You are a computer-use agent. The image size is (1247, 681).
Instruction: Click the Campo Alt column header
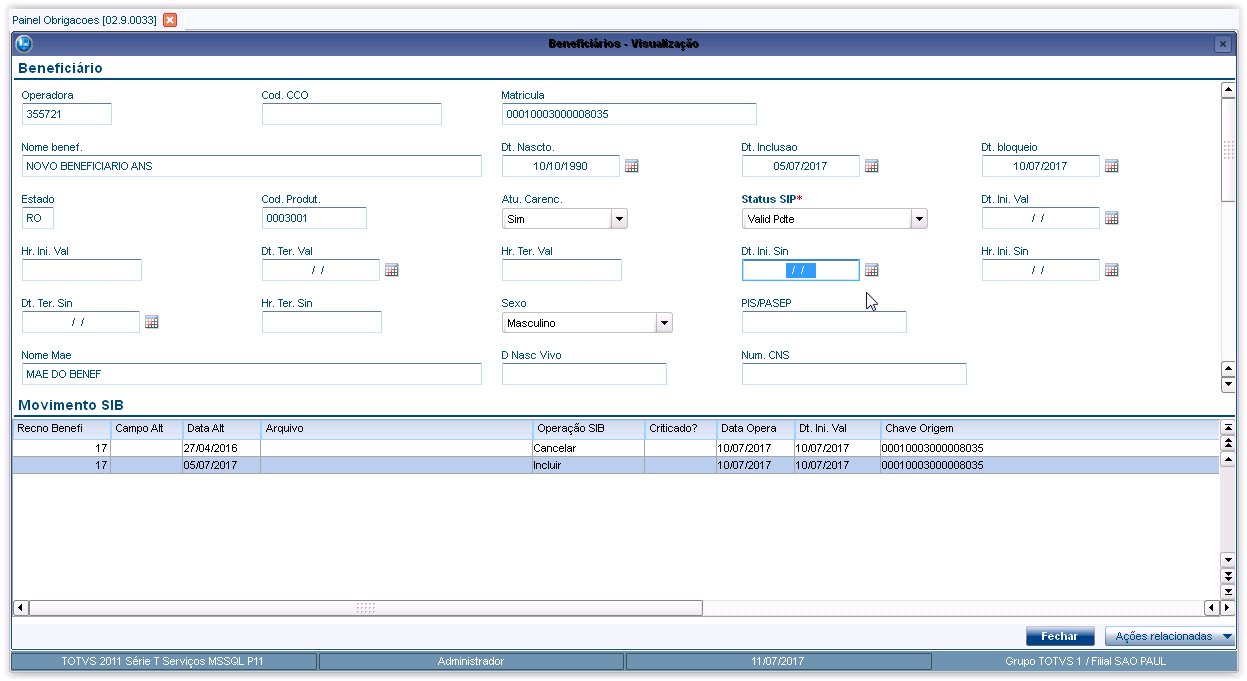pos(146,429)
